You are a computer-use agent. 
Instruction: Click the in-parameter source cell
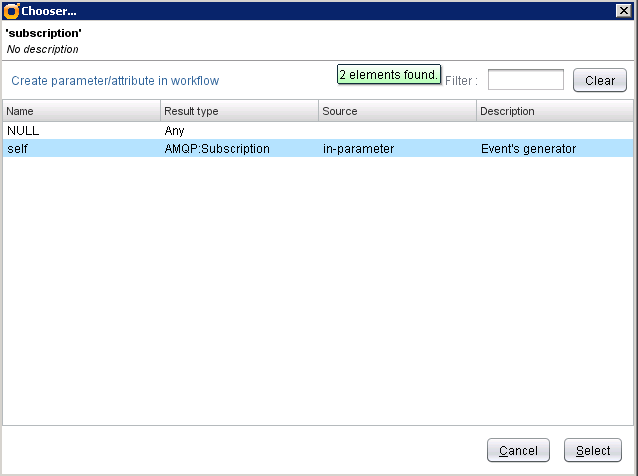(x=358, y=149)
